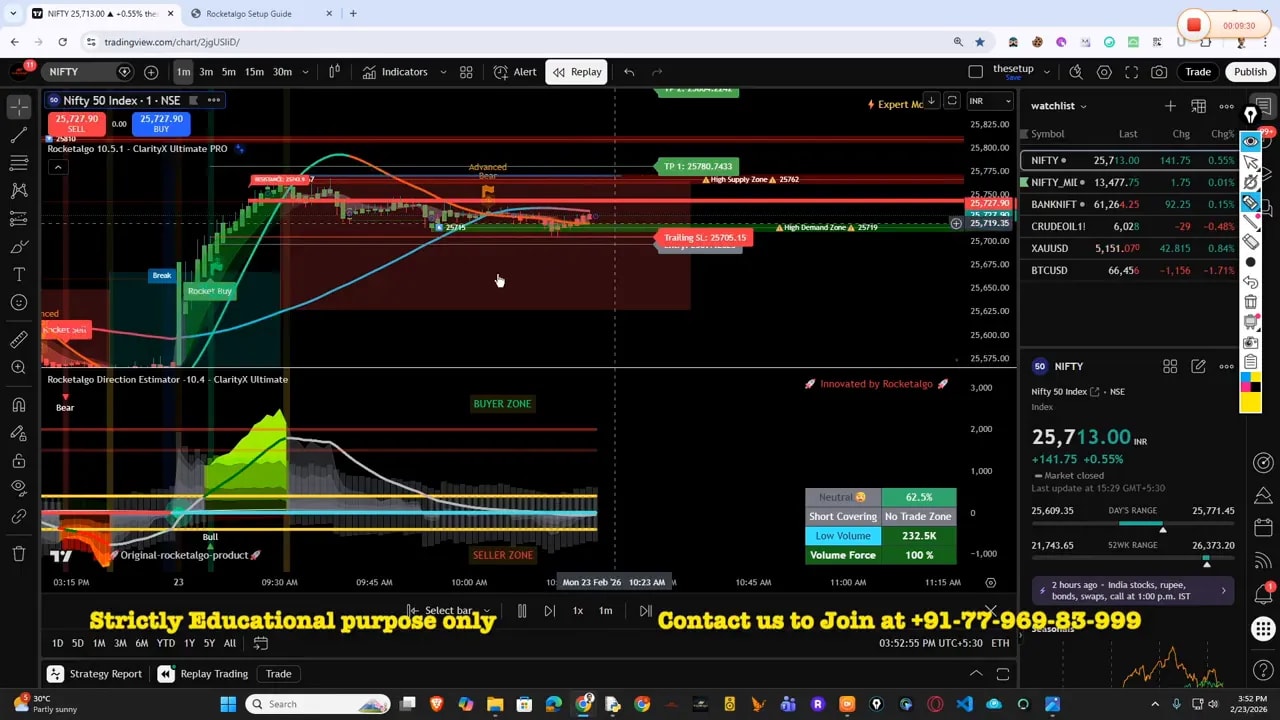Screen dimensions: 1280x720
Task: Take a chart snapshot with the camera icon
Action: [1159, 71]
